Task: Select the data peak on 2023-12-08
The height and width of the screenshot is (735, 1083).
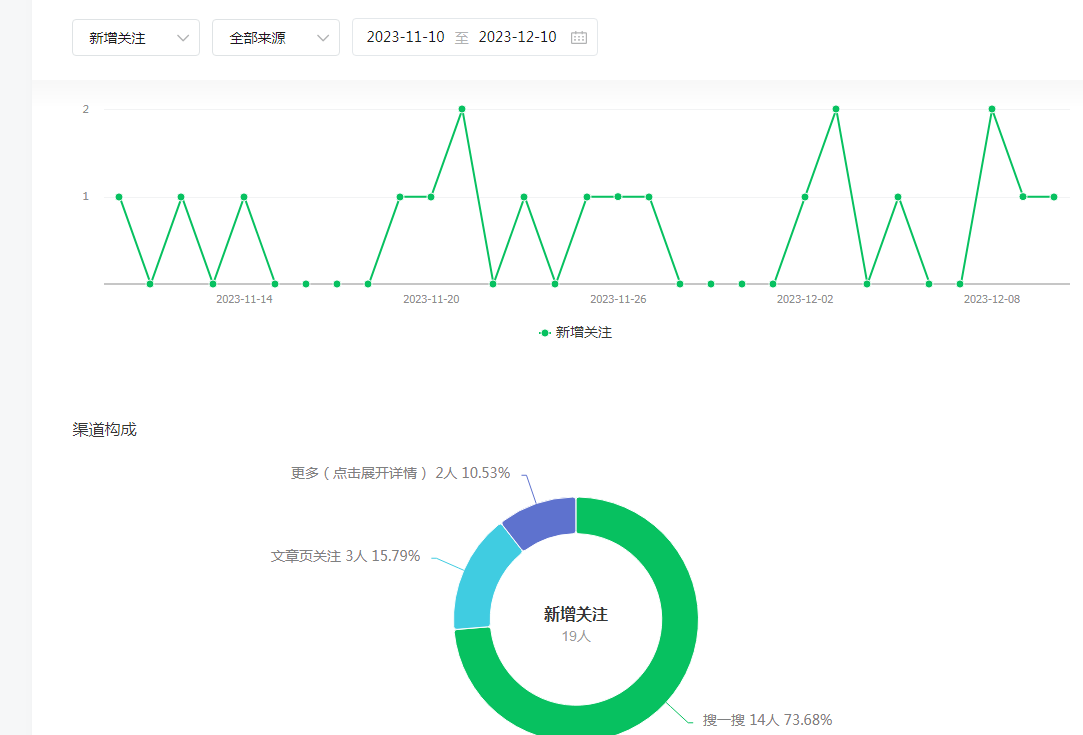Action: (x=992, y=109)
